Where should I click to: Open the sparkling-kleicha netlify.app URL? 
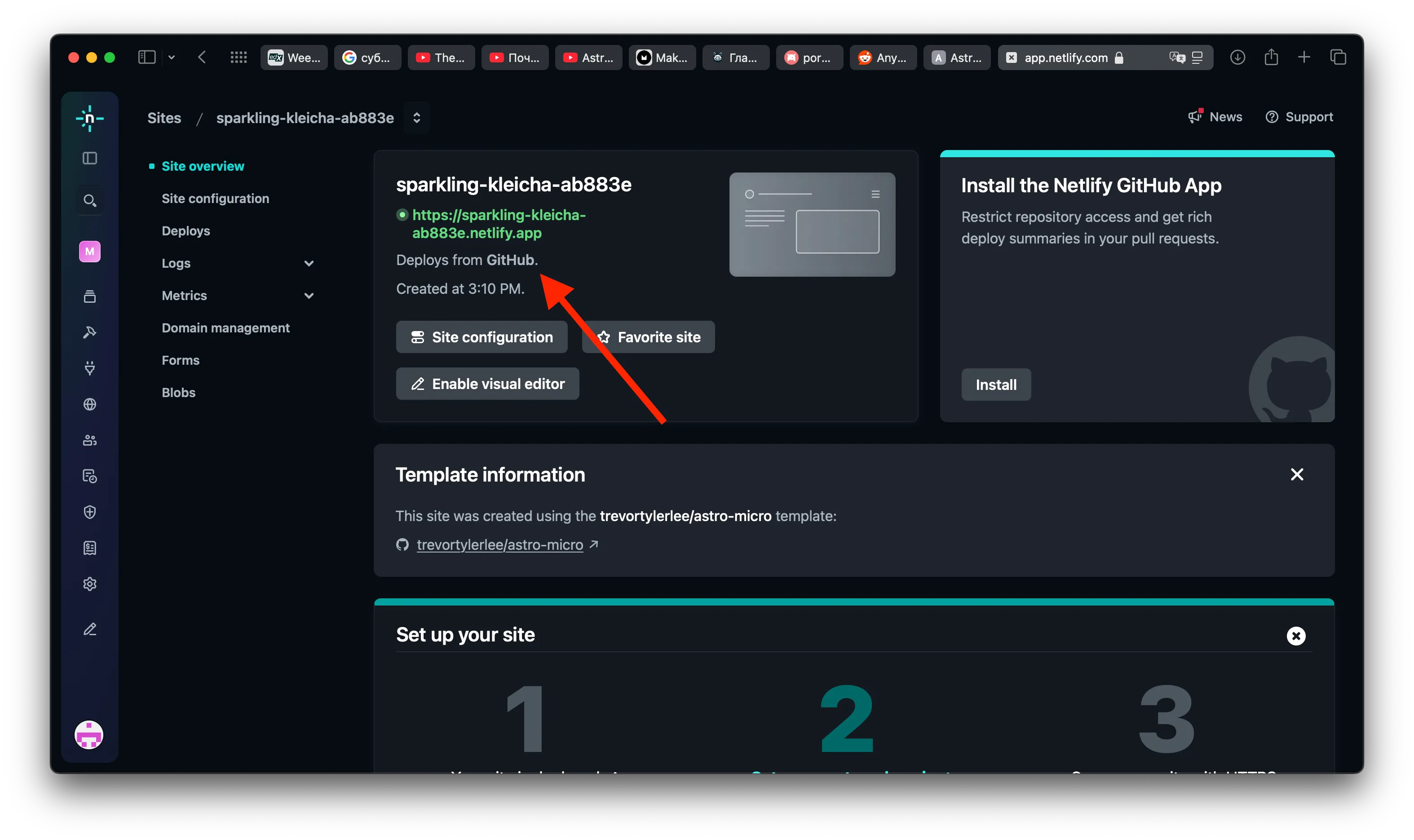coord(499,224)
